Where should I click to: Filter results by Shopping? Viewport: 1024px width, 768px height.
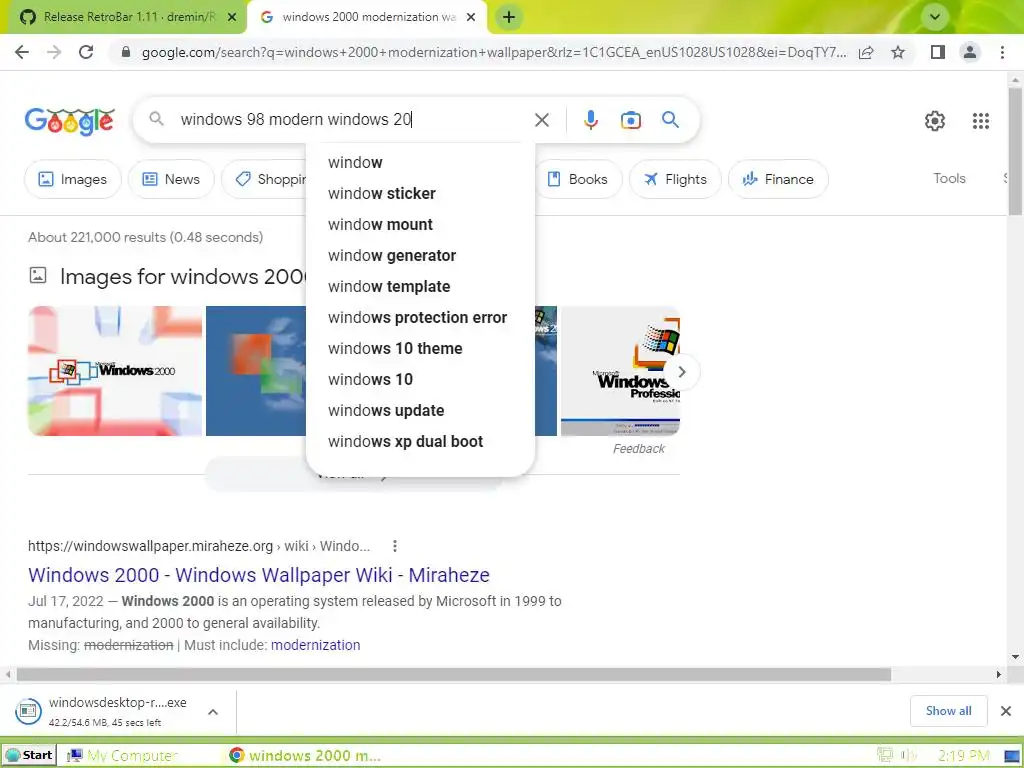tap(264, 179)
